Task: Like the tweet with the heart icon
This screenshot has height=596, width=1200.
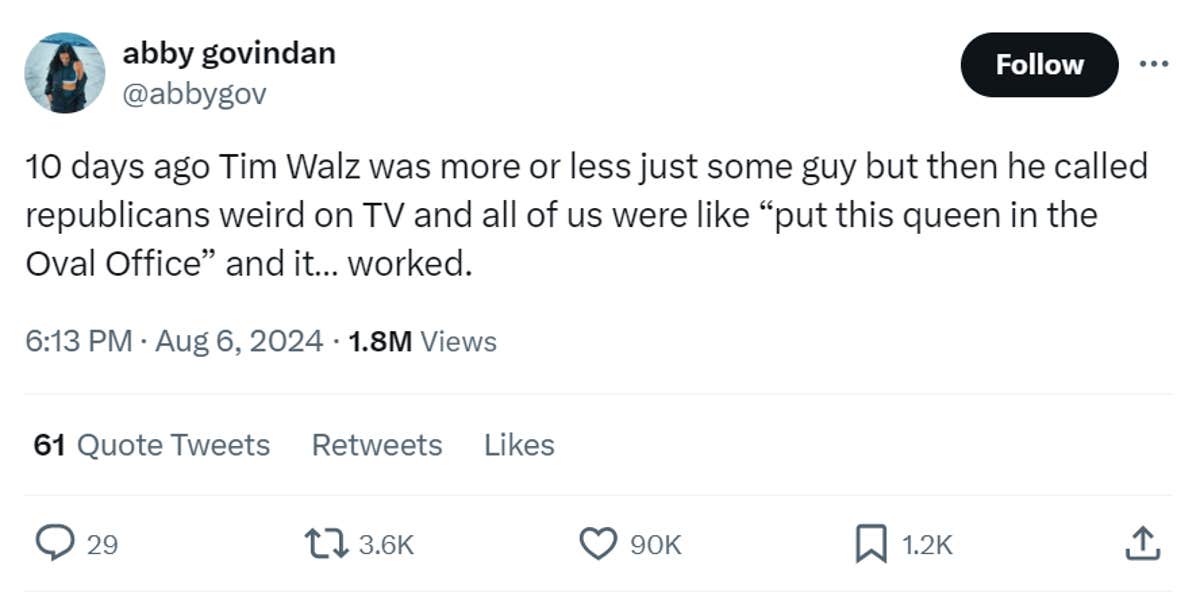Action: point(598,543)
